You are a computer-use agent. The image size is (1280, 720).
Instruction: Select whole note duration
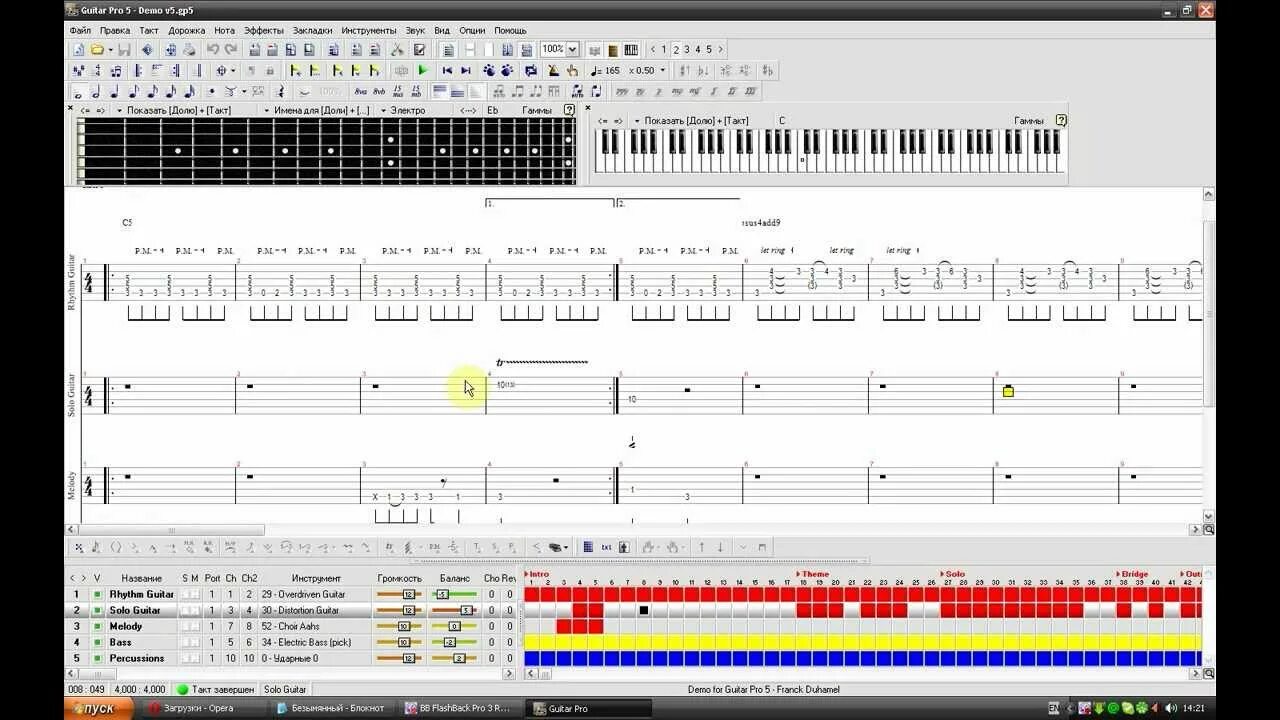[x=78, y=91]
